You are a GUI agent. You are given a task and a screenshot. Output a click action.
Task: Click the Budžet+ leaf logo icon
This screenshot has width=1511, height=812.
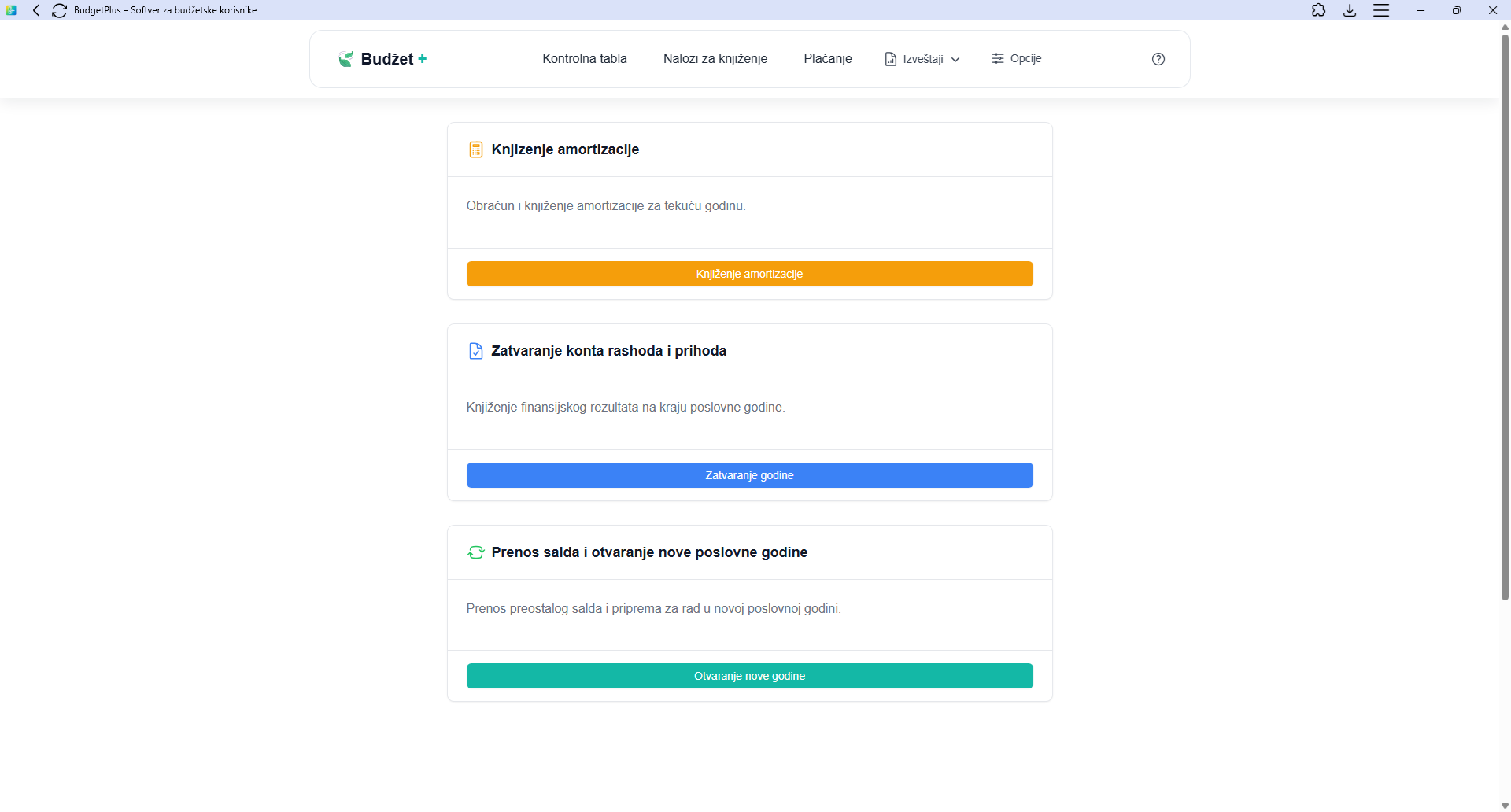[345, 59]
